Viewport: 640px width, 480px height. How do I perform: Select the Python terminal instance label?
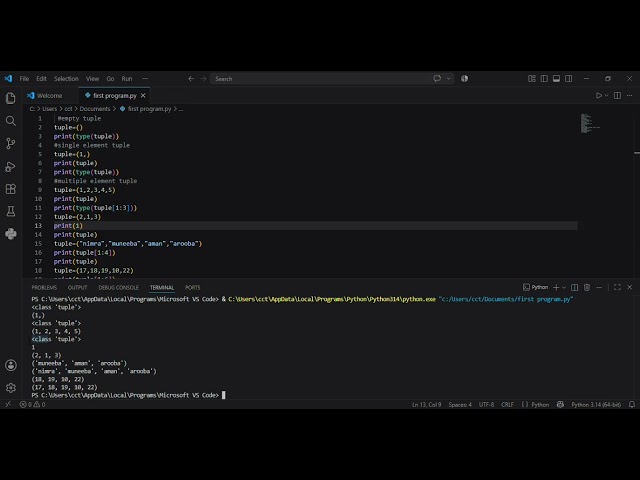point(536,287)
